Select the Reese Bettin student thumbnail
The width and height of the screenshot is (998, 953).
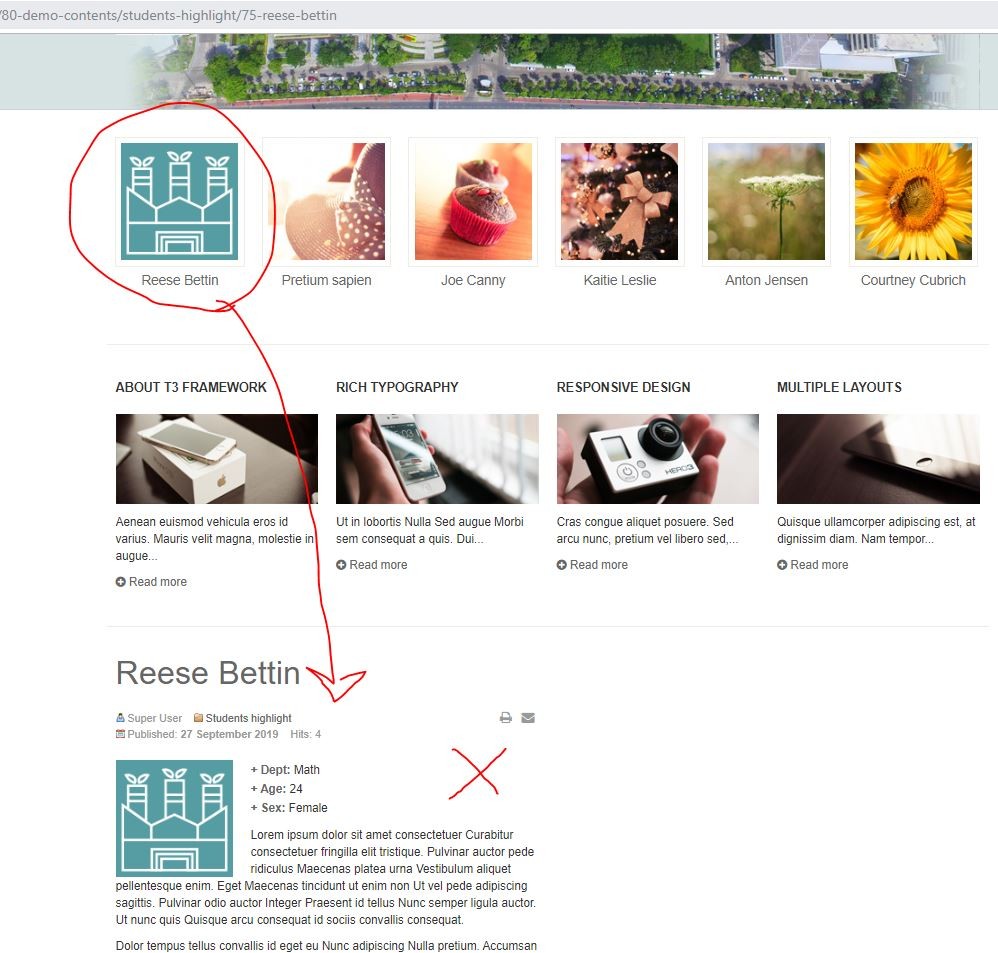point(179,201)
